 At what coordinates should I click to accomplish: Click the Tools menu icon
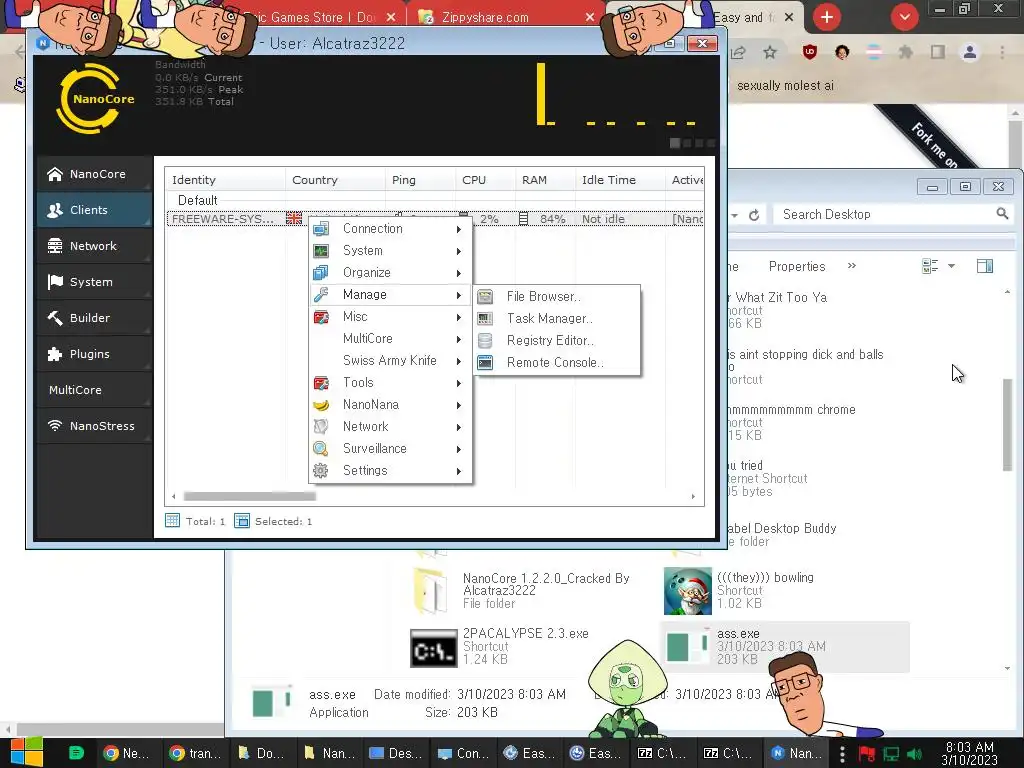coord(321,383)
